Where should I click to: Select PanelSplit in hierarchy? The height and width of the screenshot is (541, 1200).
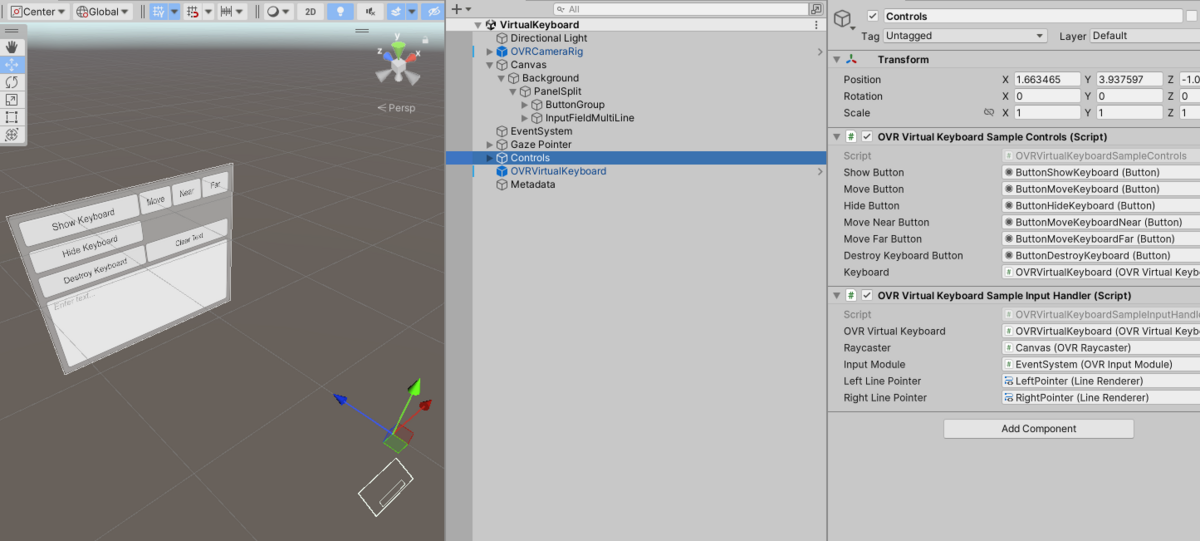click(x=558, y=91)
